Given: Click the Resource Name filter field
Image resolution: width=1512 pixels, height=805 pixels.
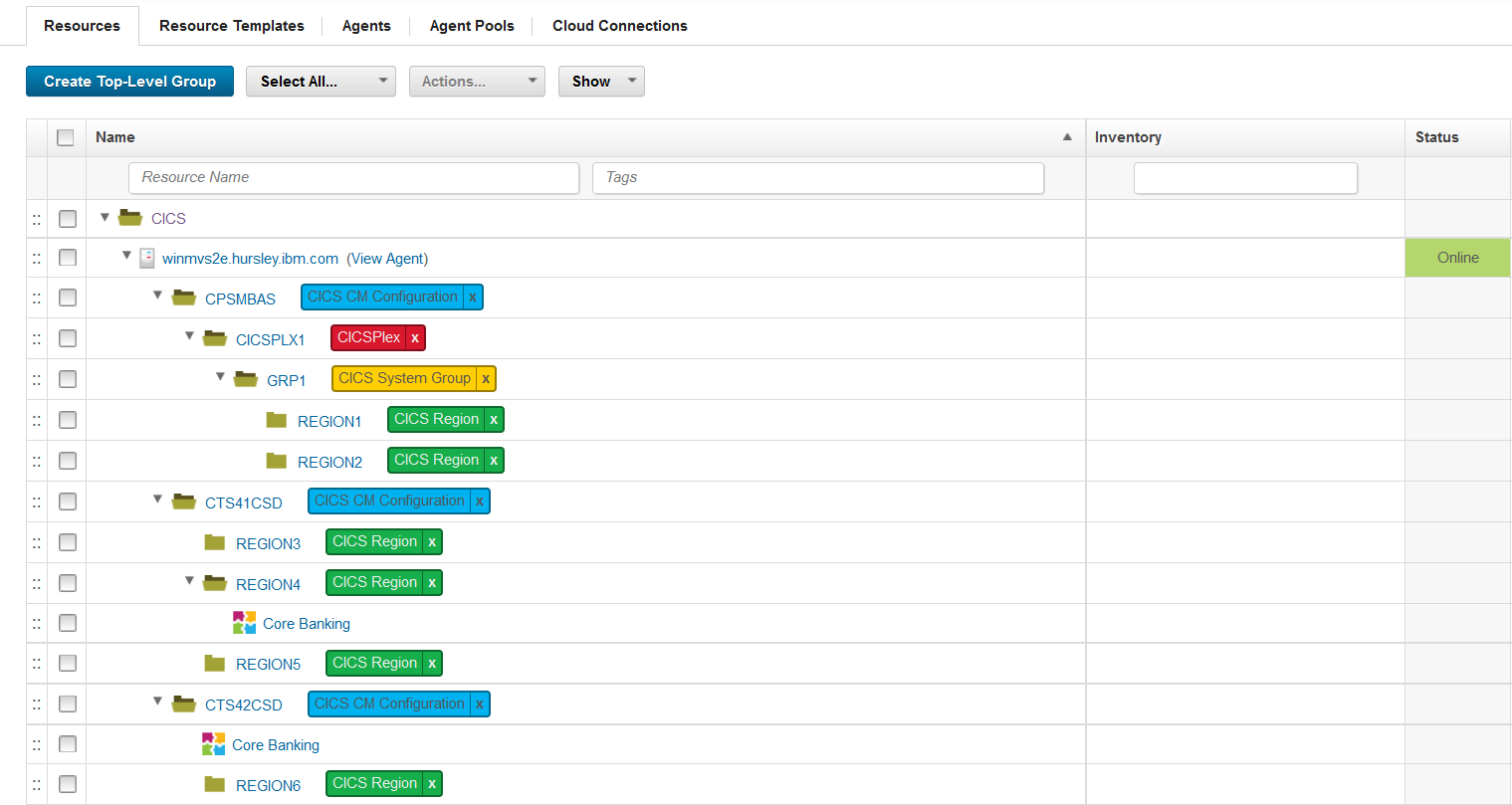Looking at the screenshot, I should point(353,178).
